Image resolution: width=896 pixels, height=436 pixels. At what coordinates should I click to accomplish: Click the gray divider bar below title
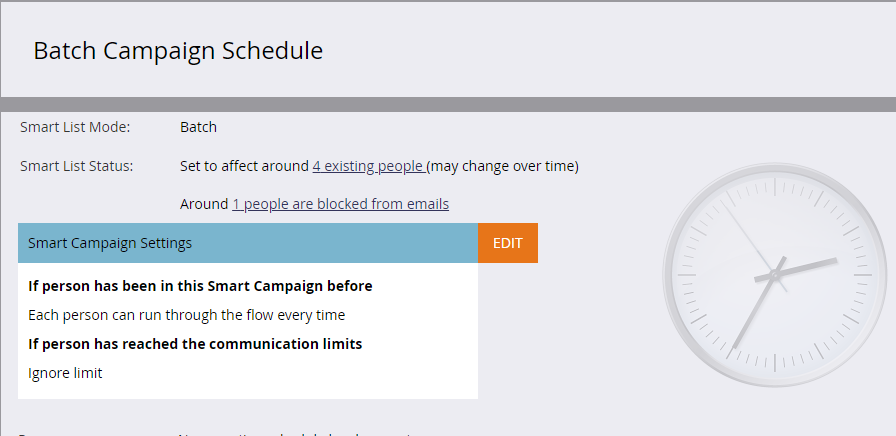(x=448, y=104)
